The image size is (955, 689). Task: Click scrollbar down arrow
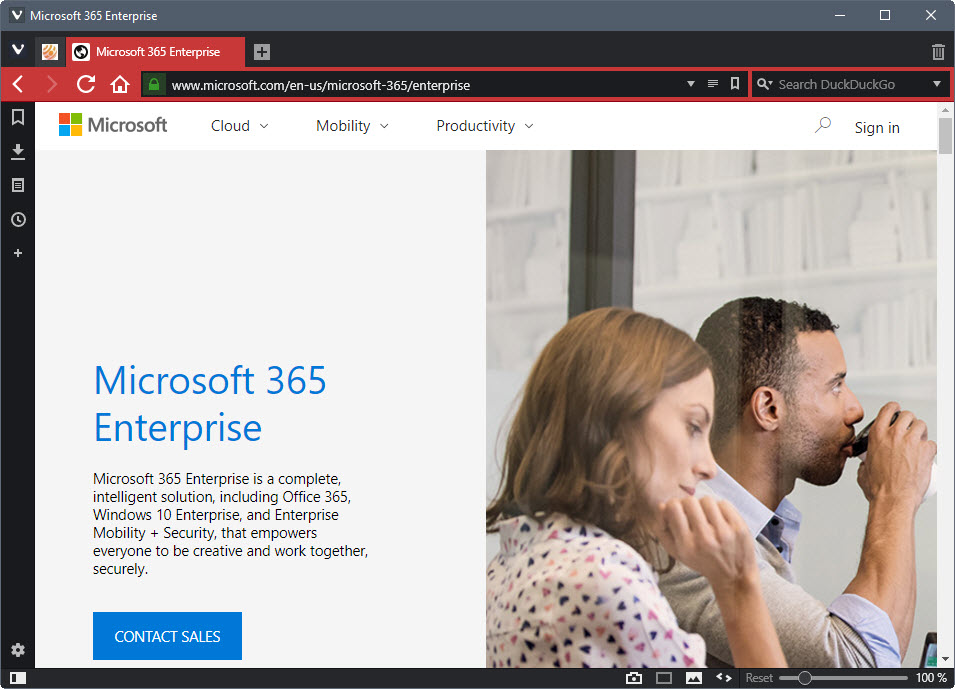[945, 659]
